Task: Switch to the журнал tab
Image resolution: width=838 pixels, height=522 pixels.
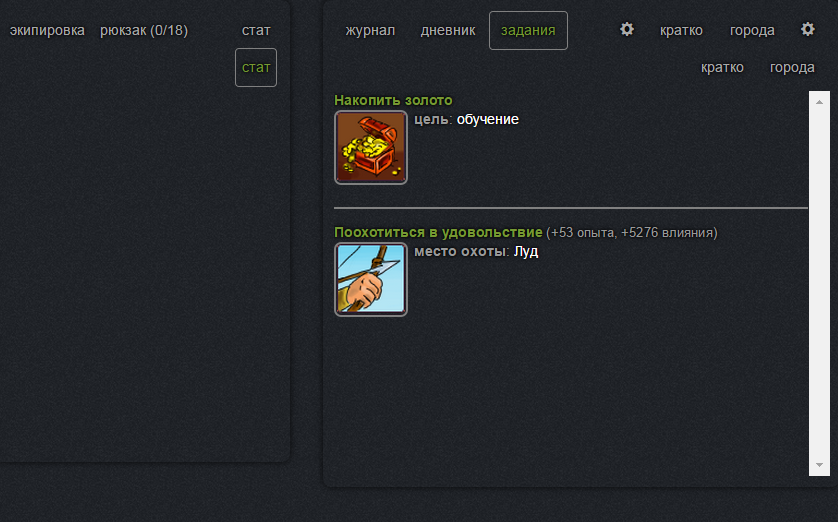Action: point(370,30)
